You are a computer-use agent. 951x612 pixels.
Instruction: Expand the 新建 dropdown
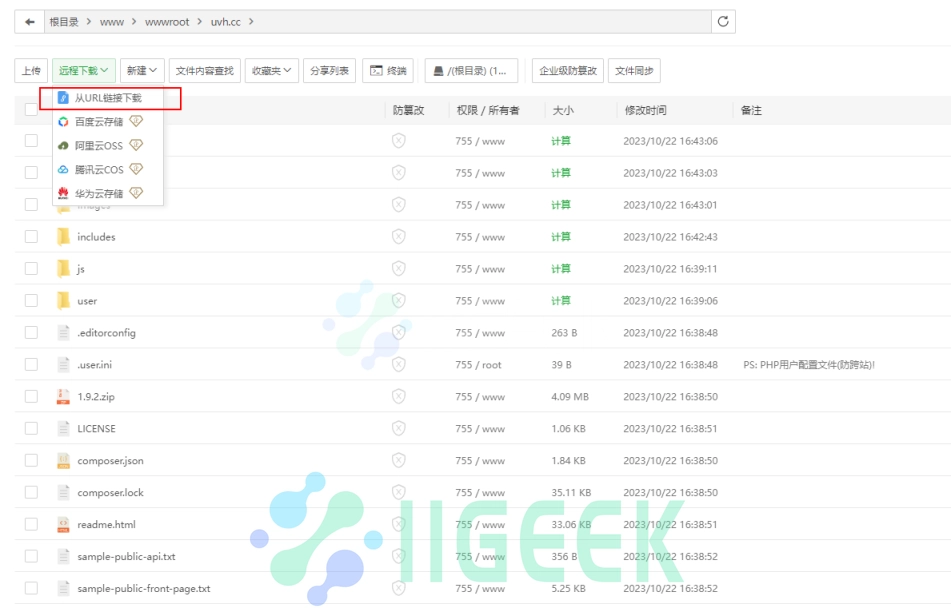[140, 69]
